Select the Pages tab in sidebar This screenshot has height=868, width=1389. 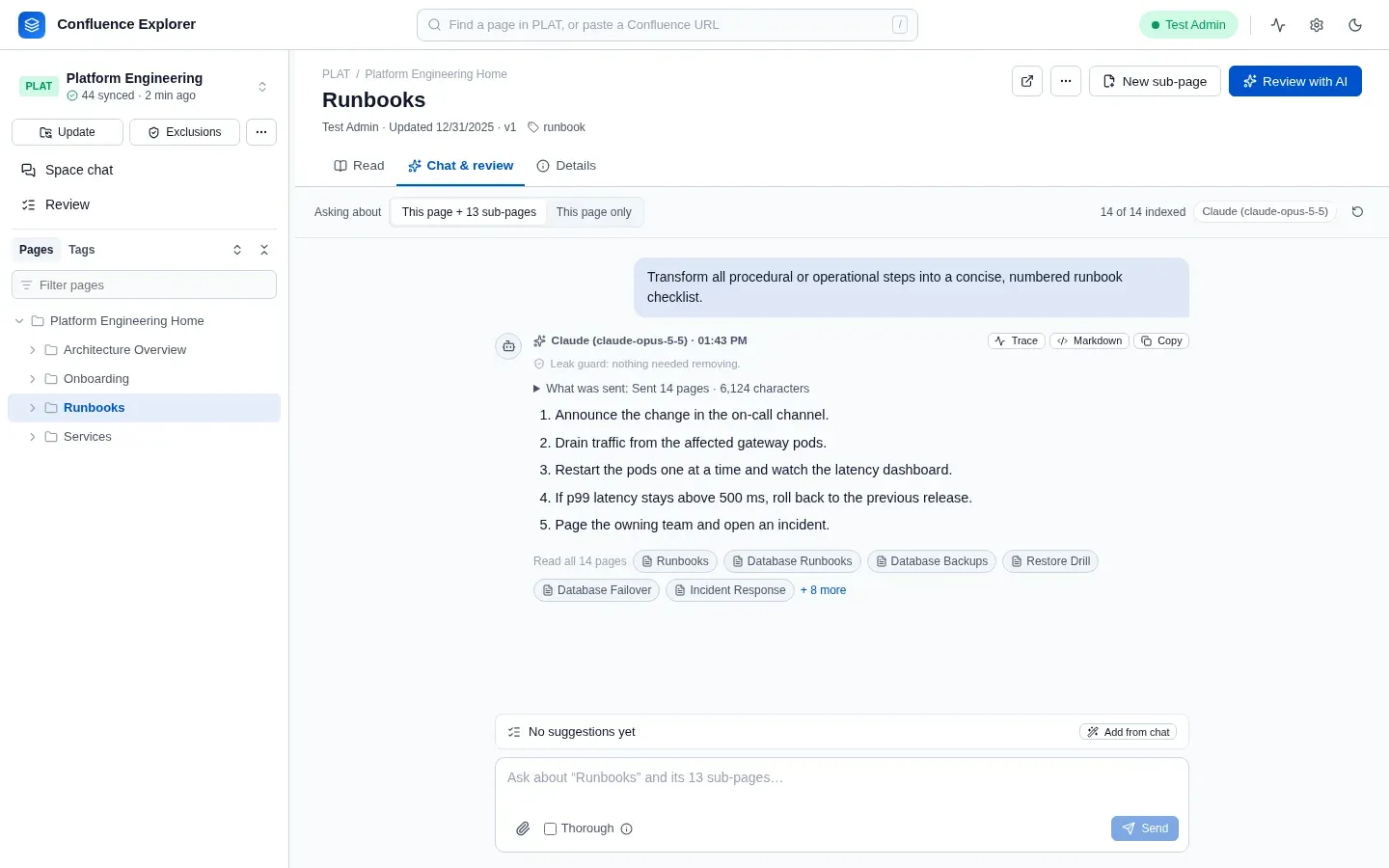37,250
